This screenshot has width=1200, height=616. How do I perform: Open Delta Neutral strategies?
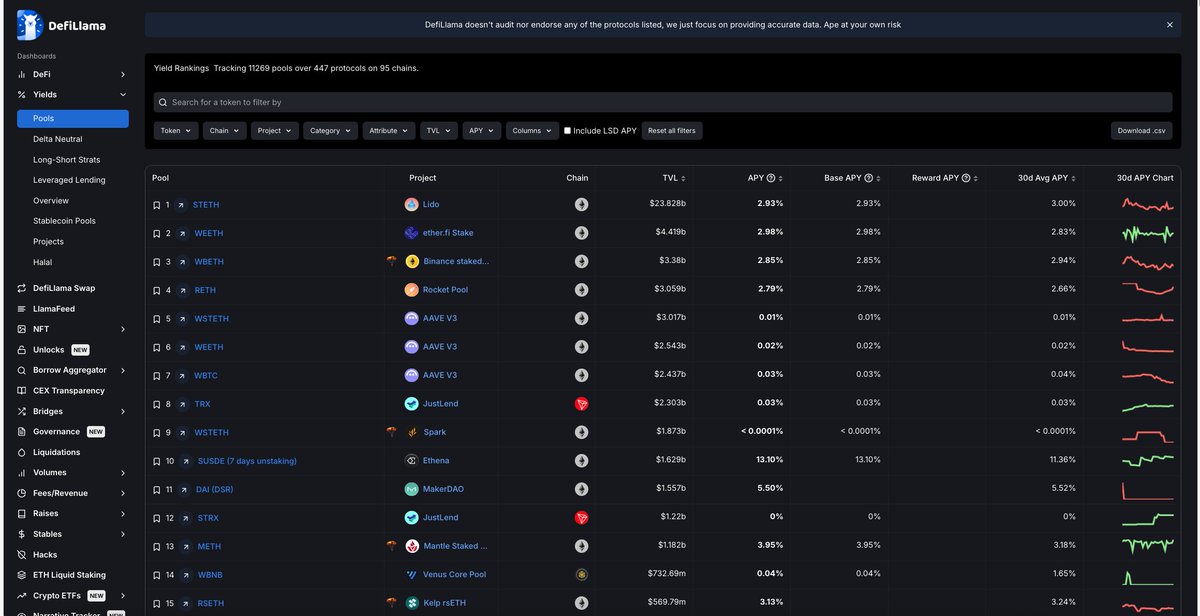pyautogui.click(x=58, y=139)
